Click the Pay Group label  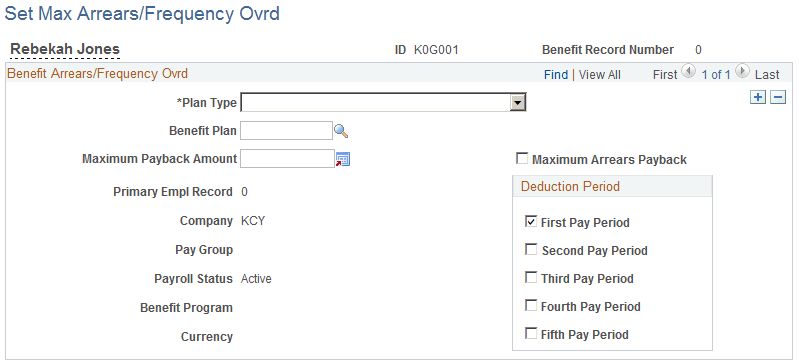tap(204, 250)
